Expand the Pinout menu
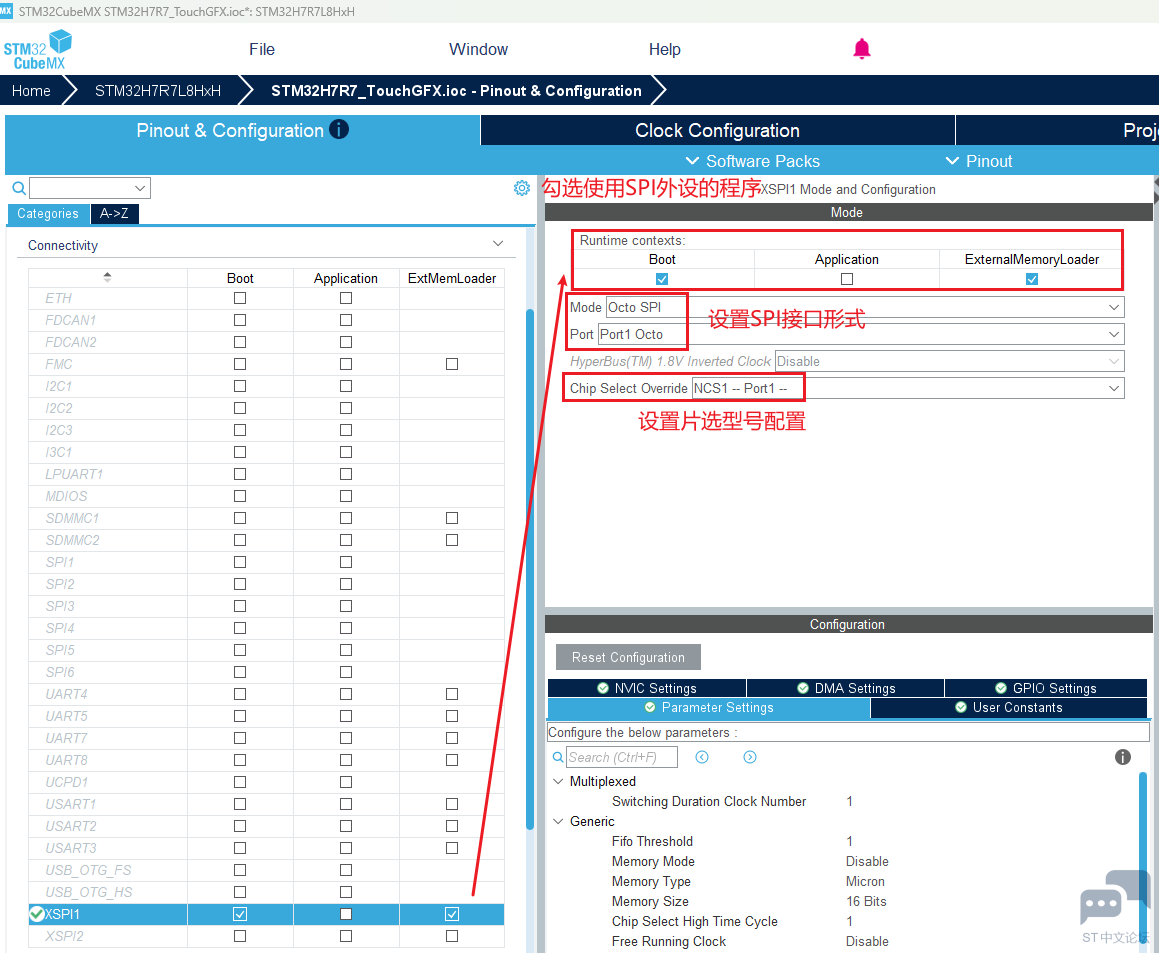Screen dimensions: 1159x953 click(x=979, y=161)
